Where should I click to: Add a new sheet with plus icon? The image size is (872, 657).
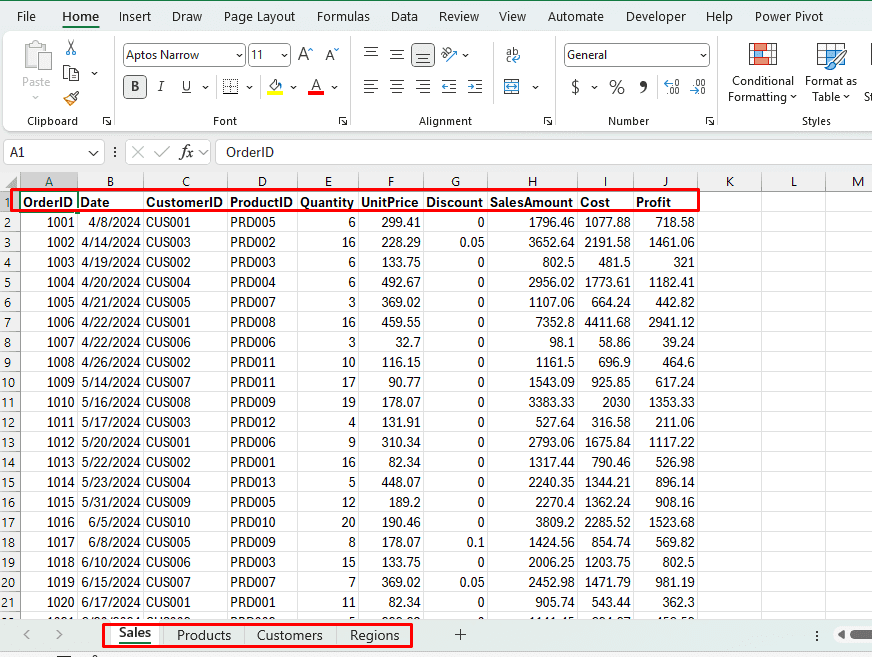coord(460,635)
